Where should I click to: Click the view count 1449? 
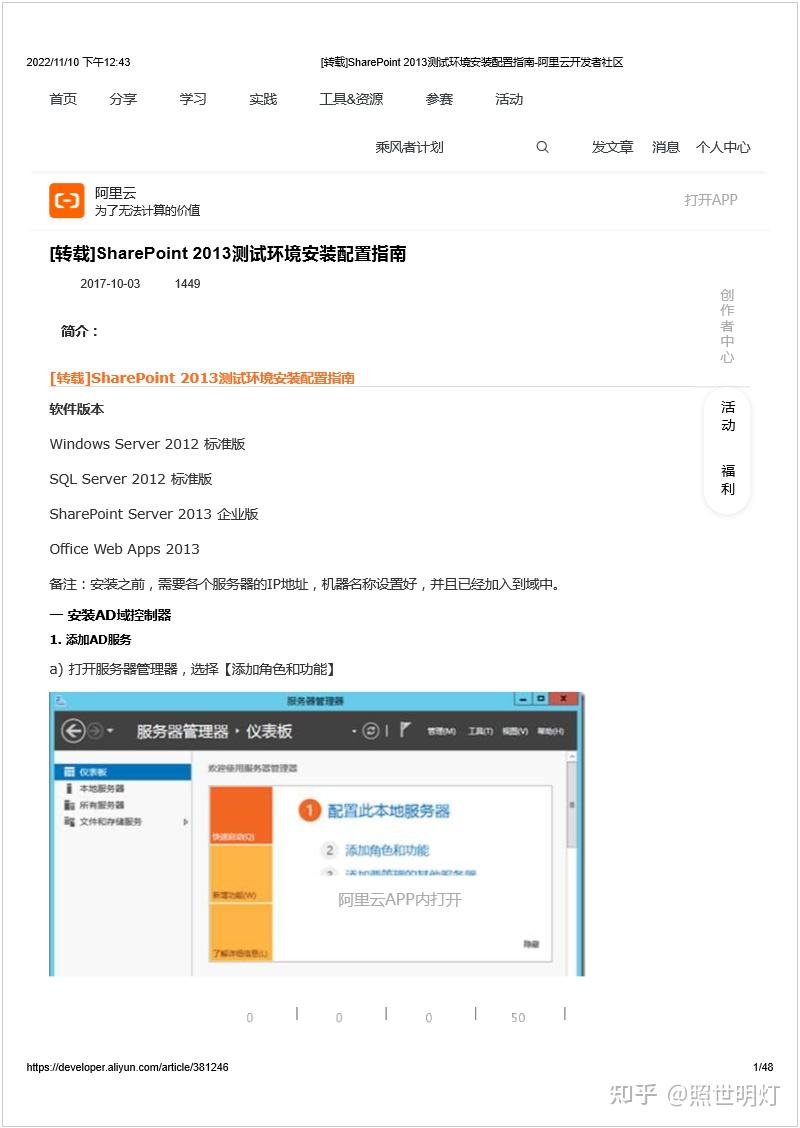tap(187, 283)
